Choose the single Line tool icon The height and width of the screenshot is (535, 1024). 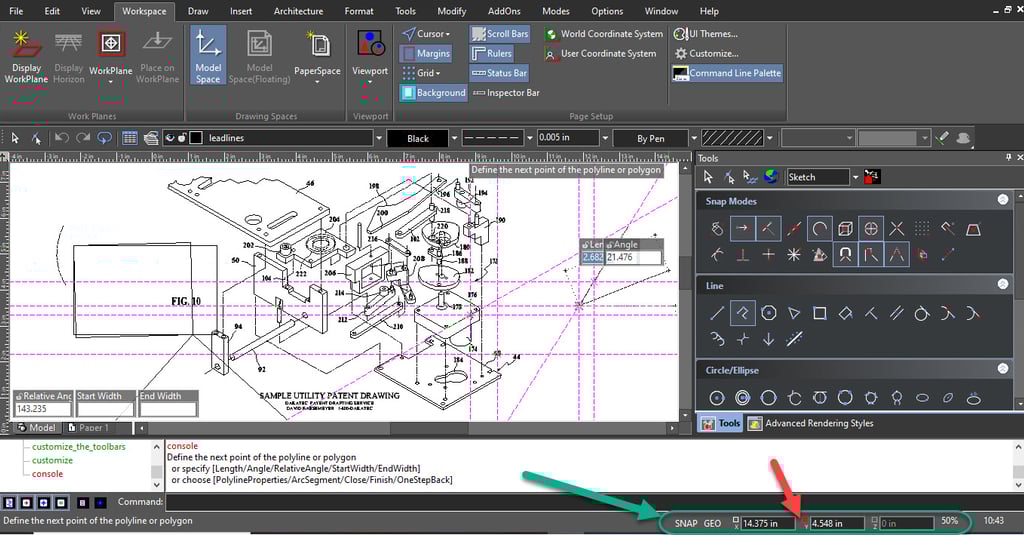(x=717, y=313)
